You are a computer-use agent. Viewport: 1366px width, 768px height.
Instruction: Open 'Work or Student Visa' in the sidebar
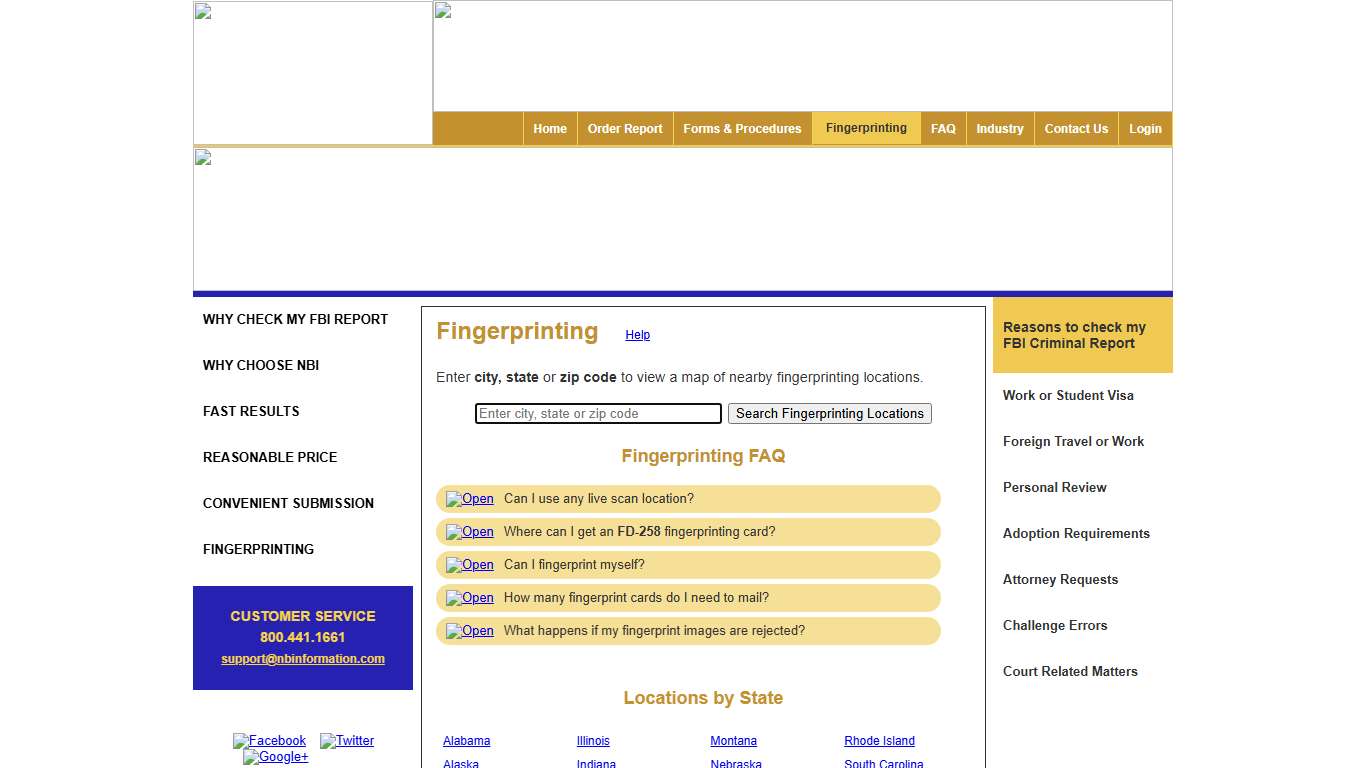1068,395
